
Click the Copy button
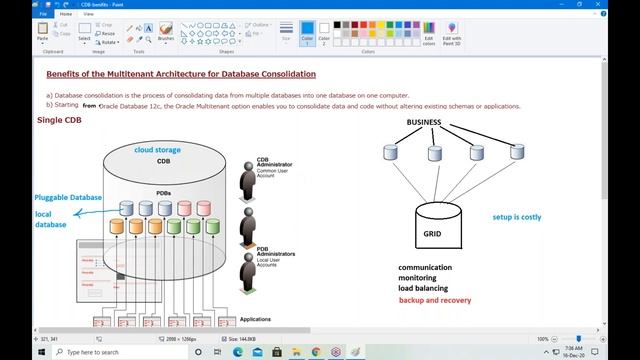(62, 33)
